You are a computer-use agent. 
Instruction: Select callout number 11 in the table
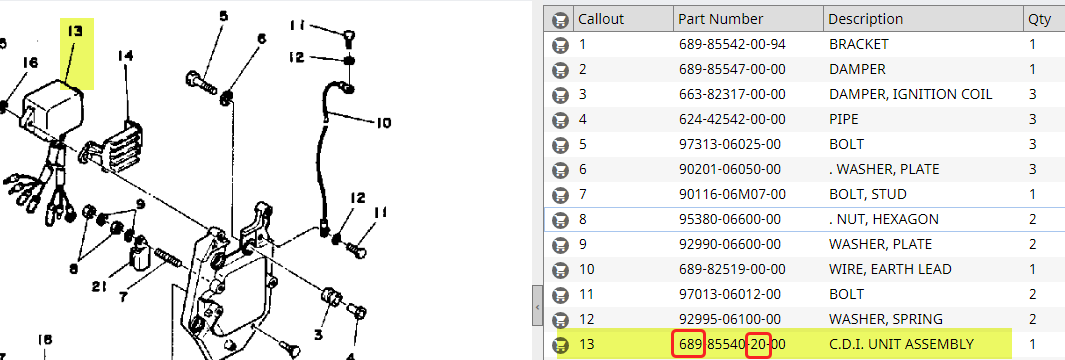[586, 294]
